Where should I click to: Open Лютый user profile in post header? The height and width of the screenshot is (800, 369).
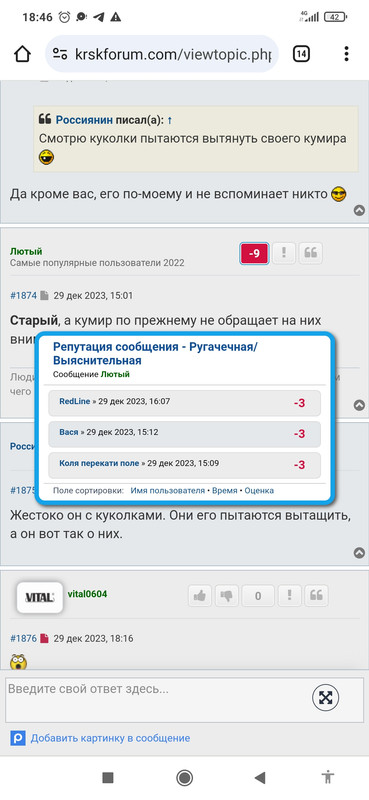point(26,251)
